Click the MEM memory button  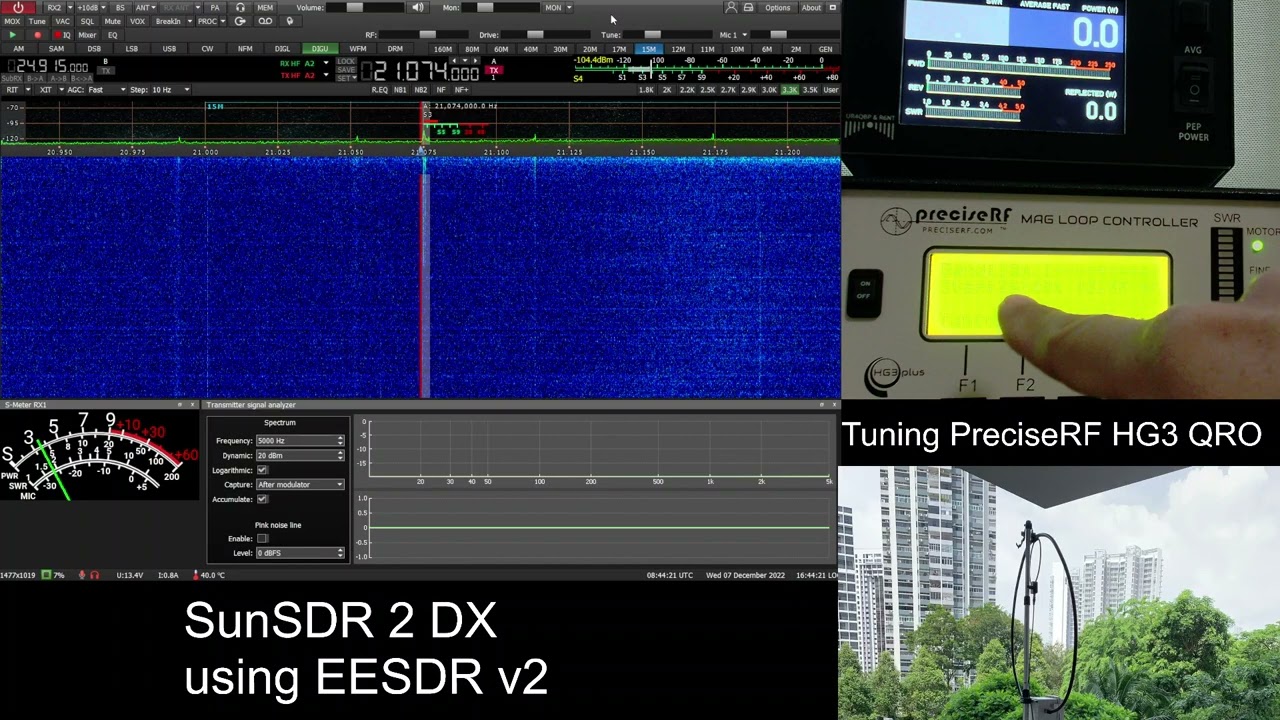(x=265, y=8)
